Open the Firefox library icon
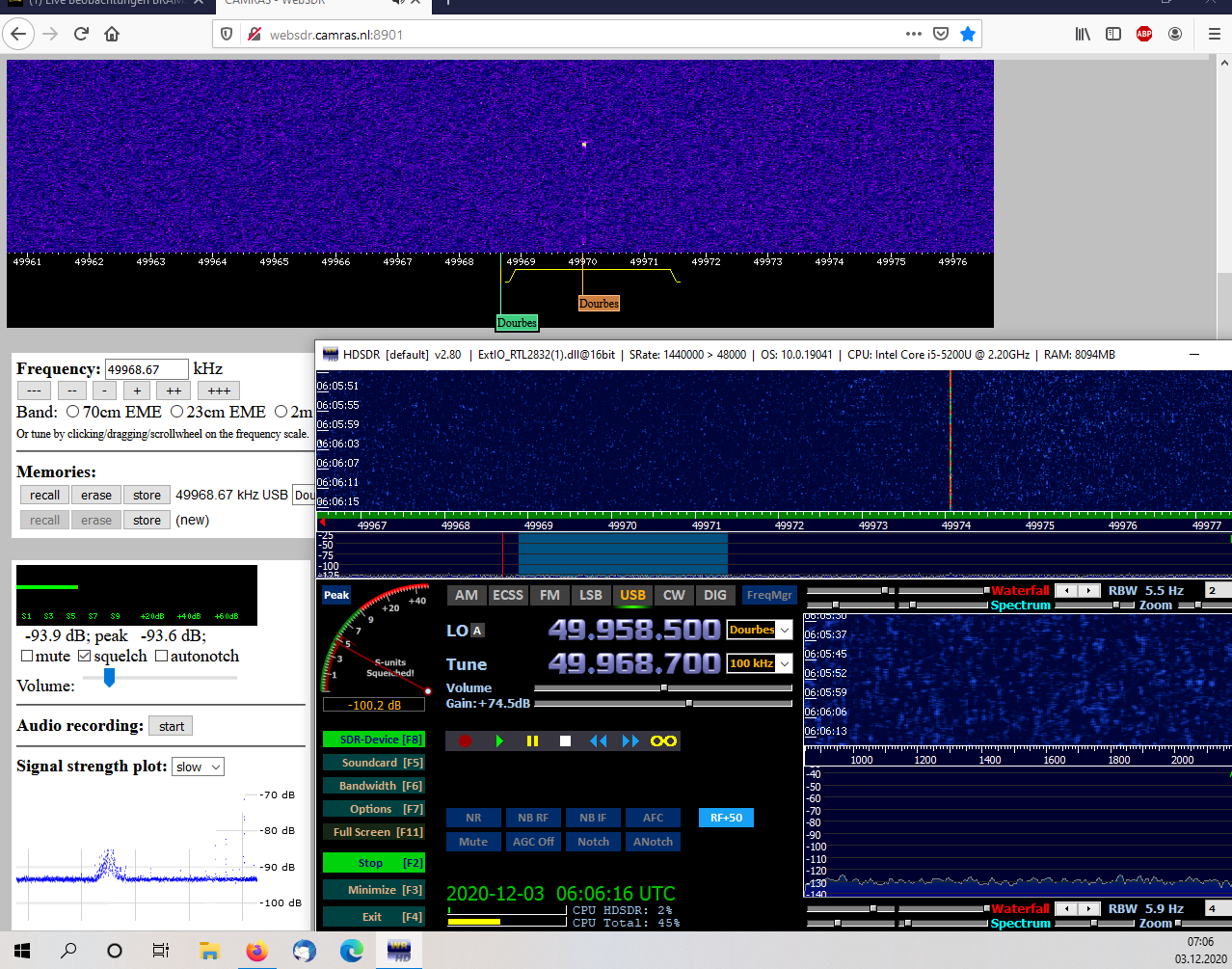The height and width of the screenshot is (969, 1232). tap(1083, 34)
